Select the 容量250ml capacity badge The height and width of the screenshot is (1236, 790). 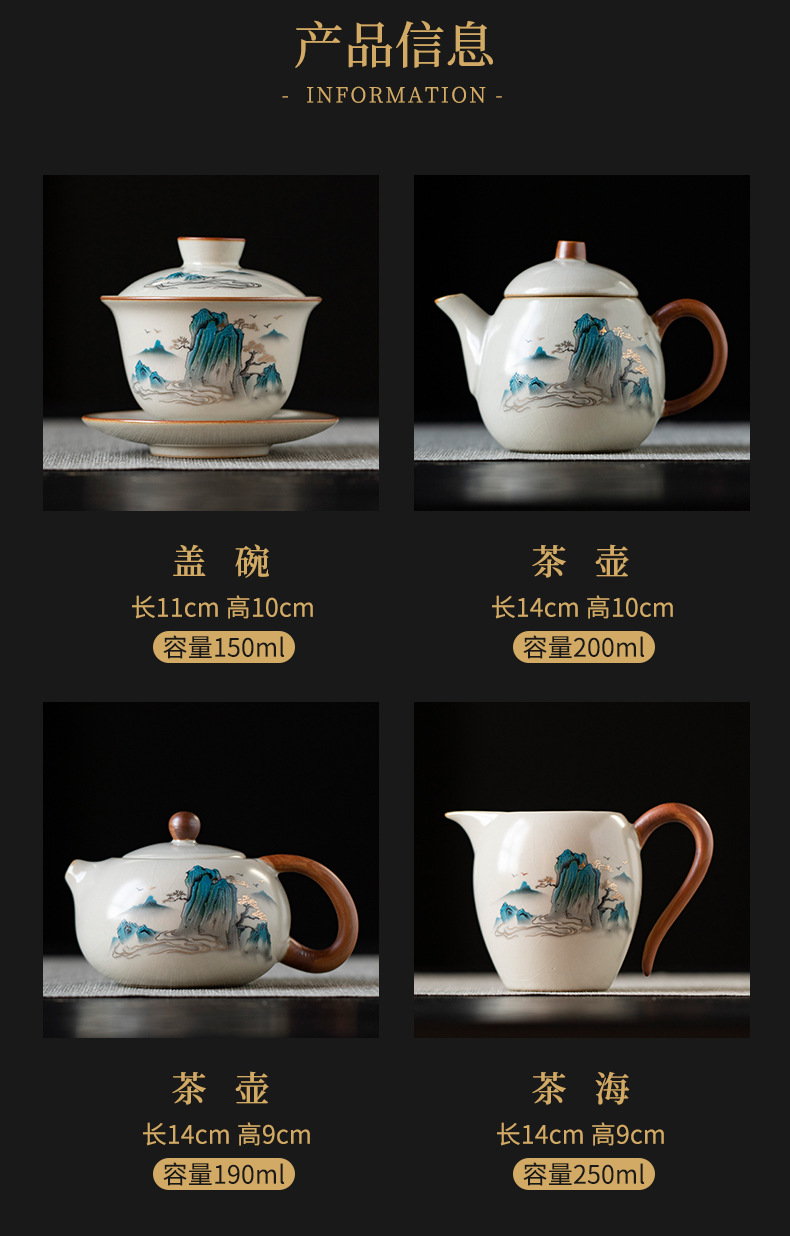[584, 1174]
